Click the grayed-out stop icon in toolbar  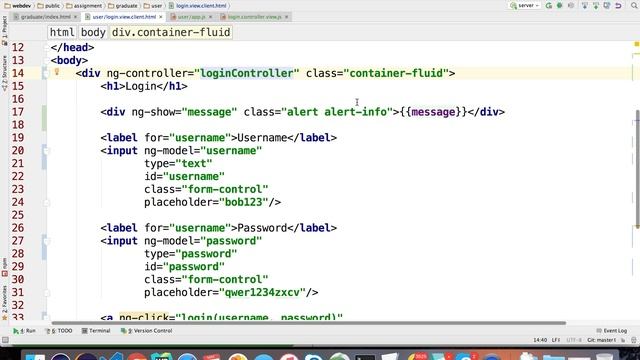tap(571, 6)
